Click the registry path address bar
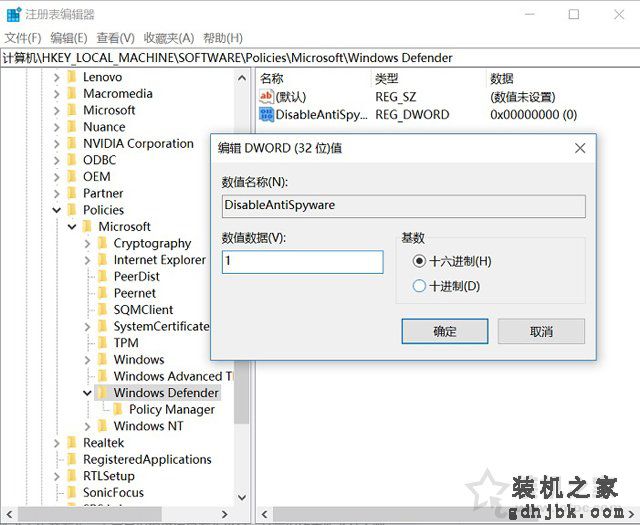The height and width of the screenshot is (525, 640). [x=320, y=58]
